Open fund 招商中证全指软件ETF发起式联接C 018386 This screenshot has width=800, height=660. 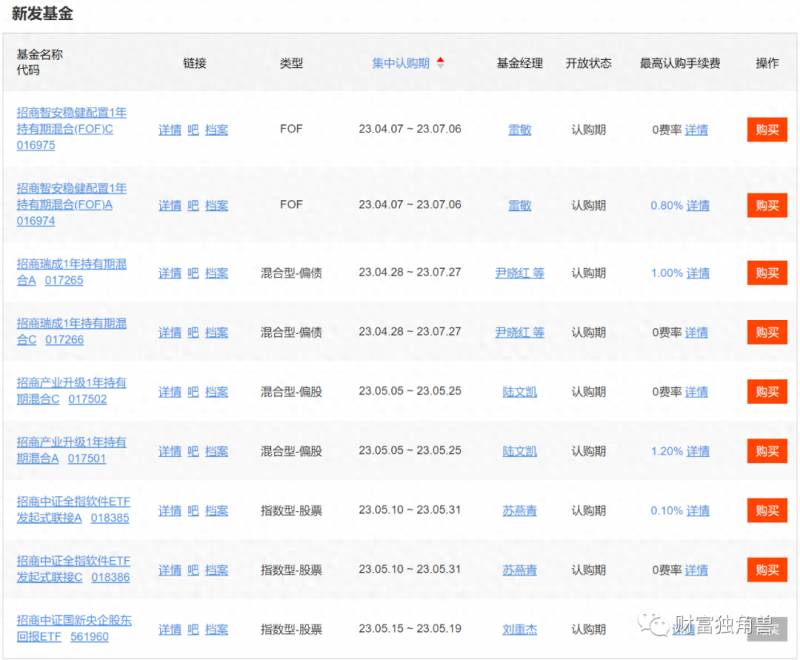(x=73, y=569)
